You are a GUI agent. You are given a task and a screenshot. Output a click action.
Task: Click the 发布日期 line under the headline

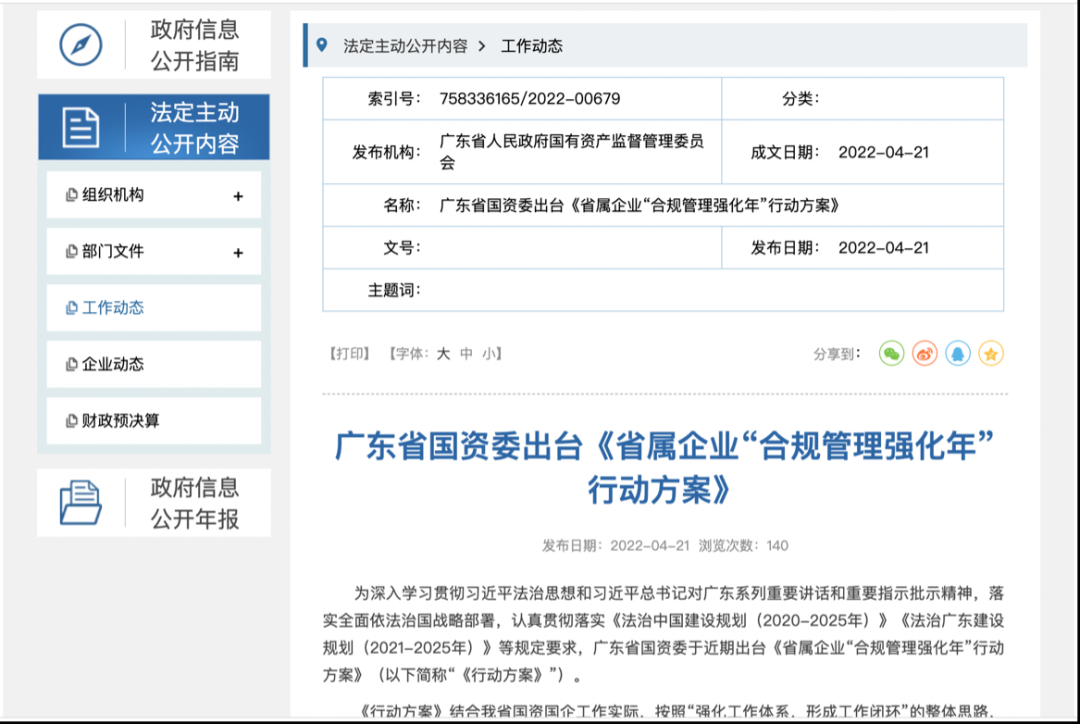click(616, 546)
